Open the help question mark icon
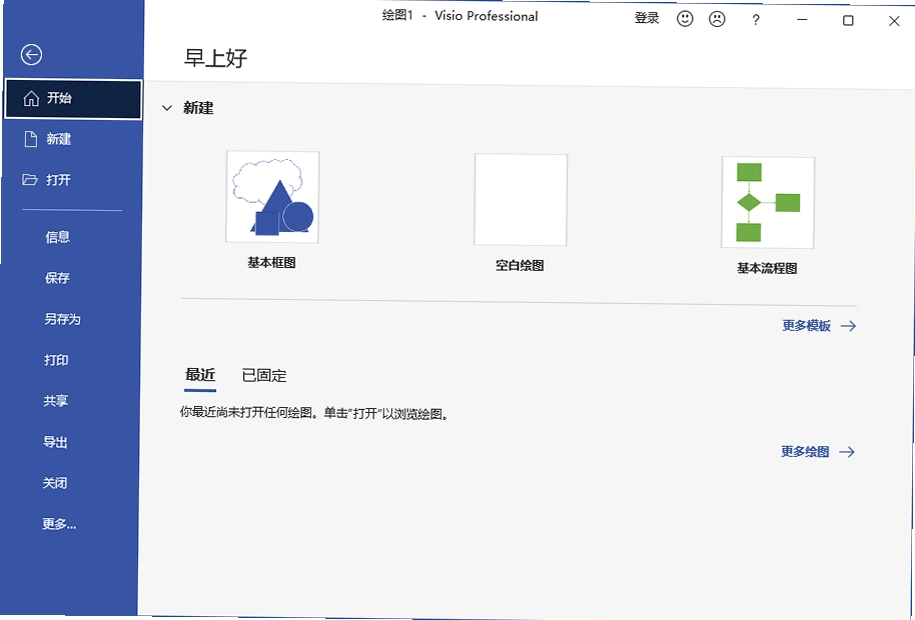The width and height of the screenshot is (915, 620). coord(756,20)
